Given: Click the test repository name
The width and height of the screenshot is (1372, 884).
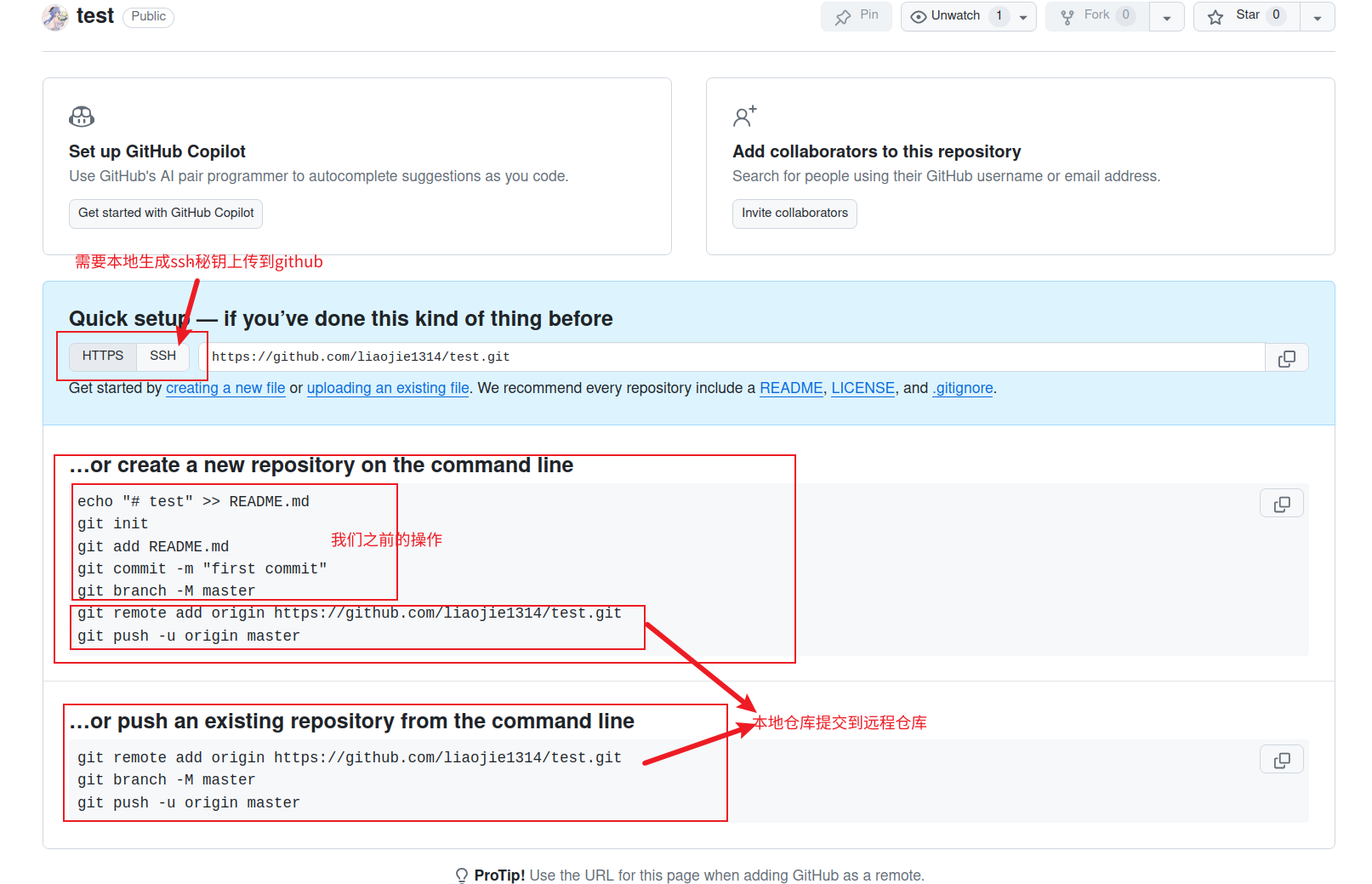Looking at the screenshot, I should click(95, 16).
